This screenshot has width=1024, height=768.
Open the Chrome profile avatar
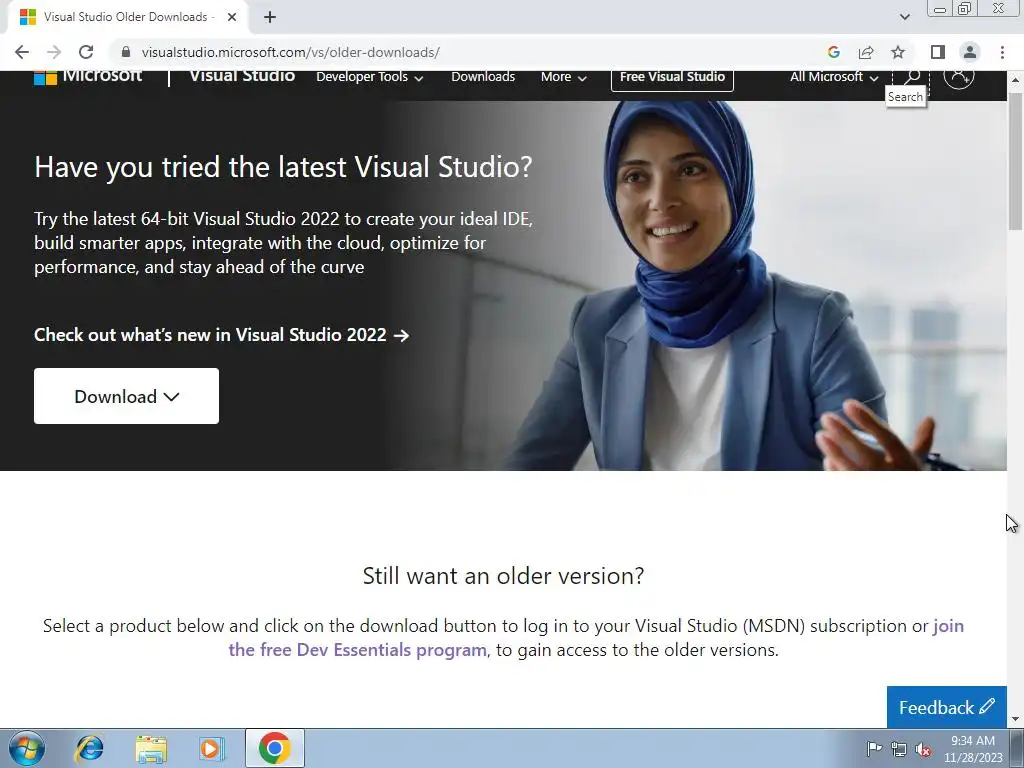[970, 52]
